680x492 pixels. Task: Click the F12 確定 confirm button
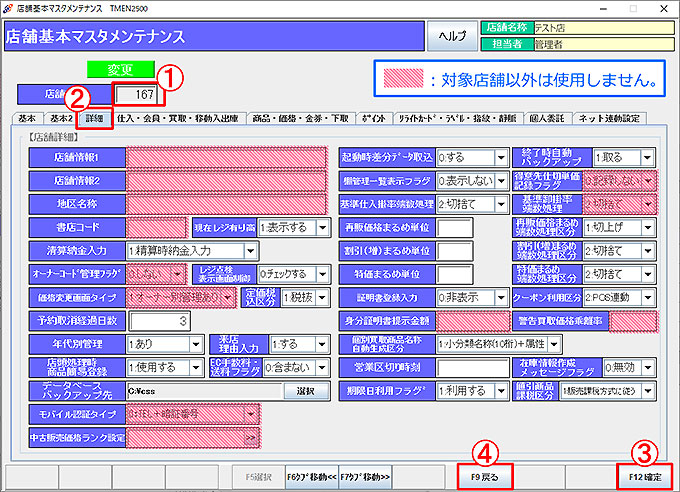(x=645, y=477)
